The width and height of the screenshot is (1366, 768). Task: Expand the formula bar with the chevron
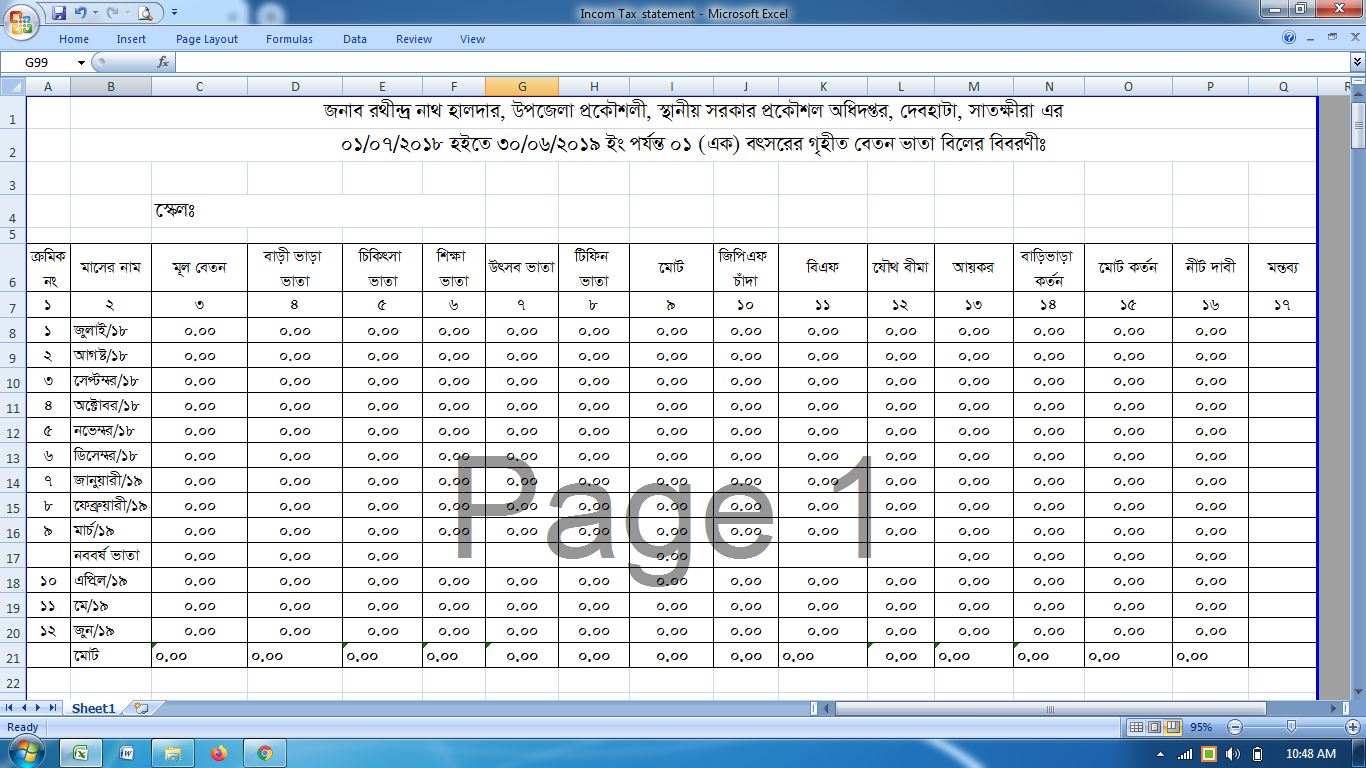tap(1357, 62)
